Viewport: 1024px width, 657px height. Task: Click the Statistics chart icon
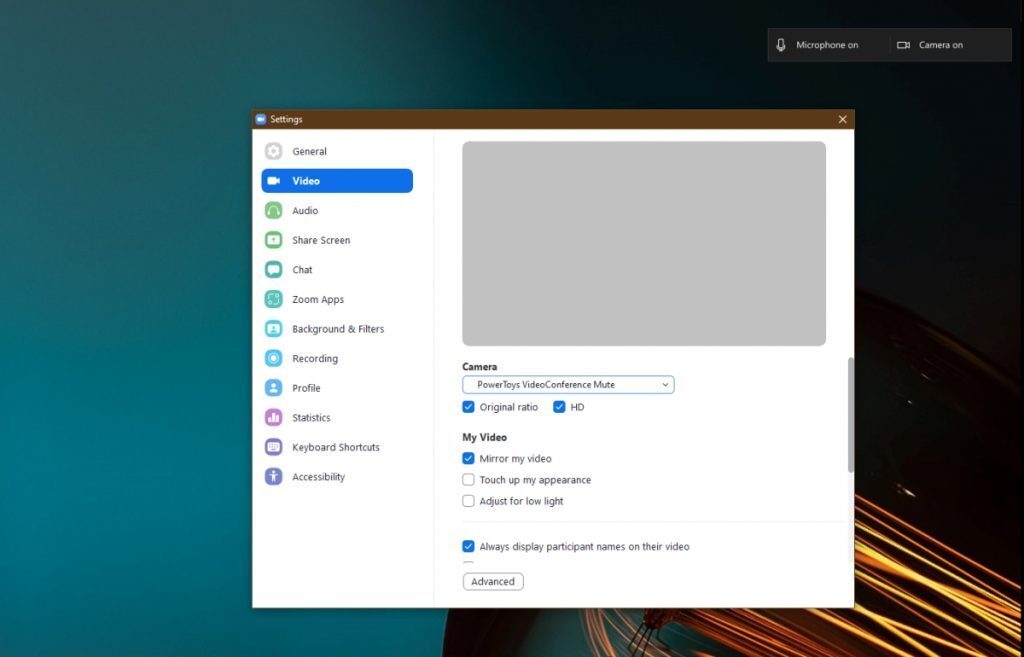(x=273, y=417)
